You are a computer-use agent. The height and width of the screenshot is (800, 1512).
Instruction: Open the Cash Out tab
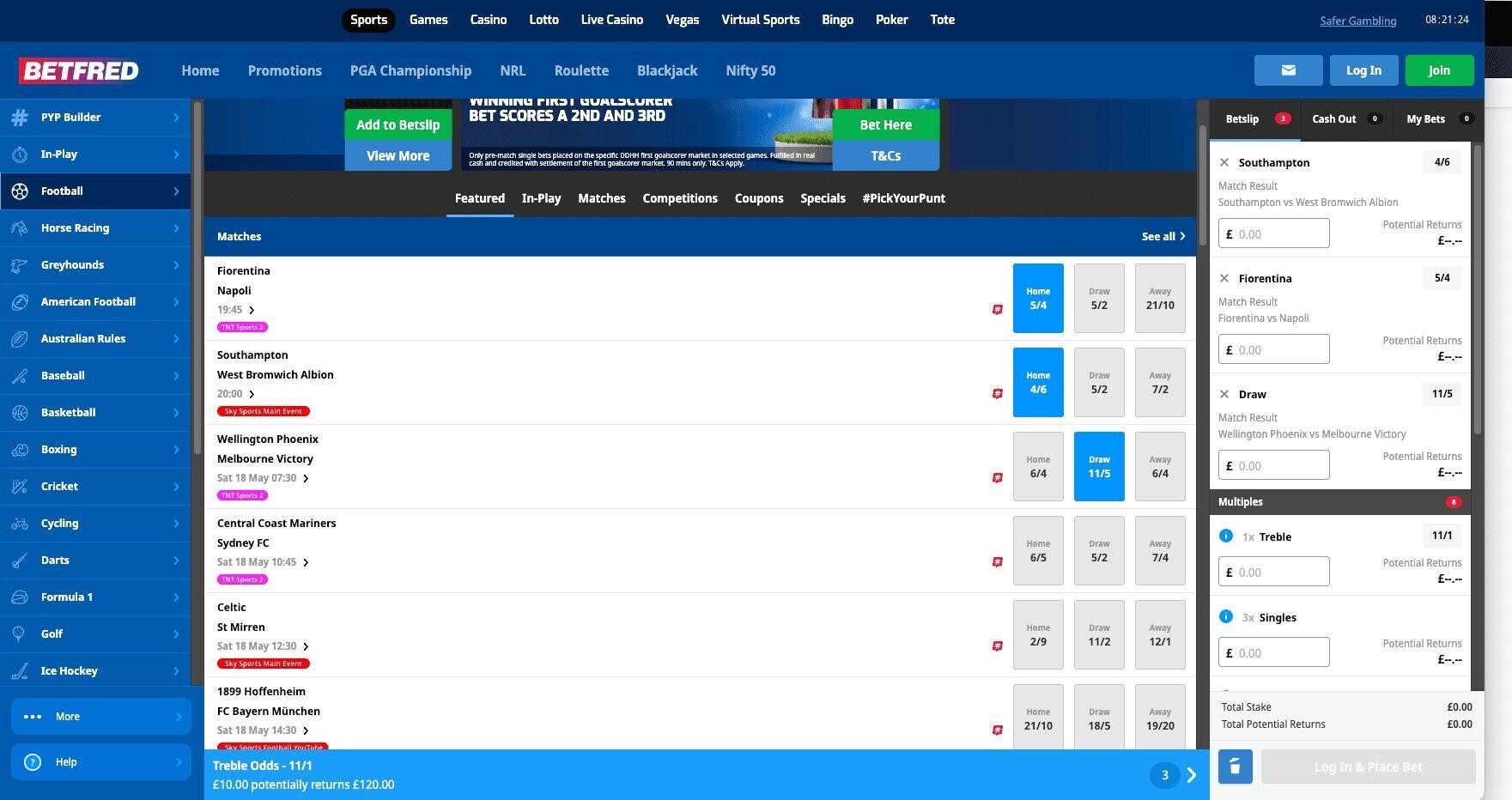coord(1345,119)
